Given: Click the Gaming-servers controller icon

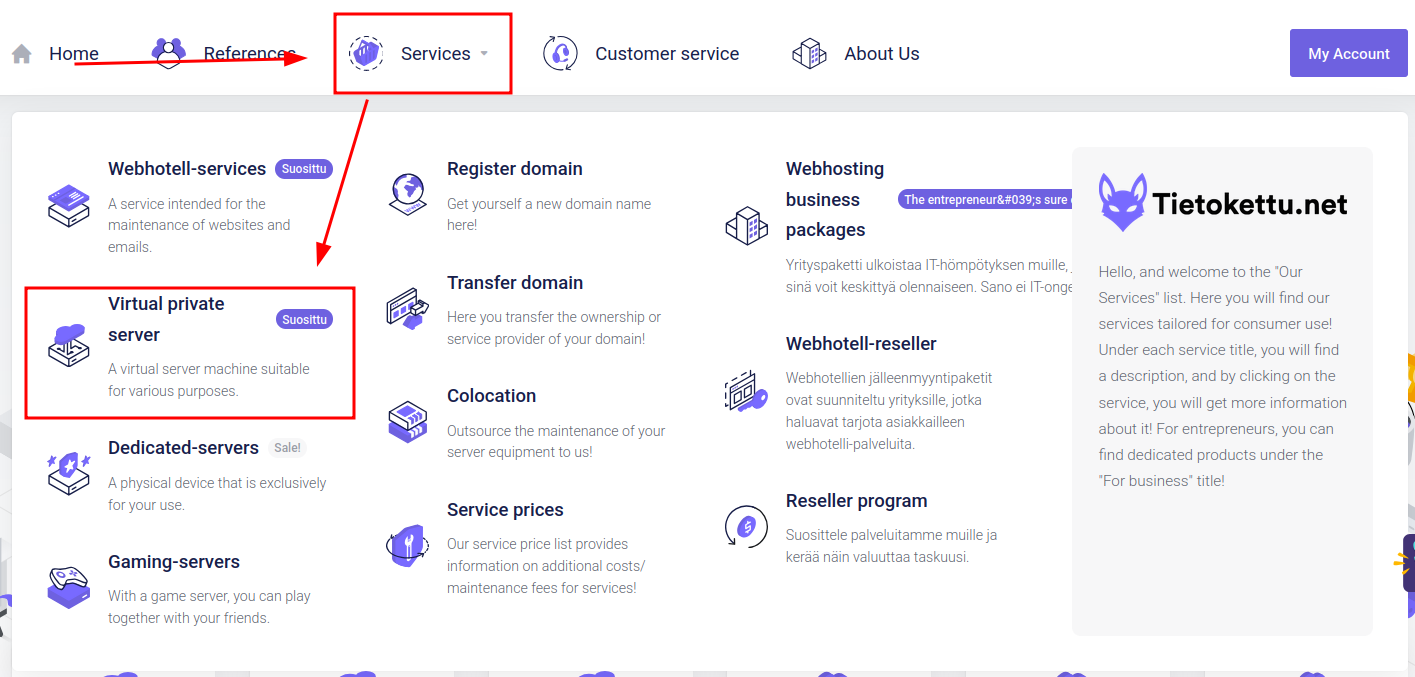Looking at the screenshot, I should 68,586.
